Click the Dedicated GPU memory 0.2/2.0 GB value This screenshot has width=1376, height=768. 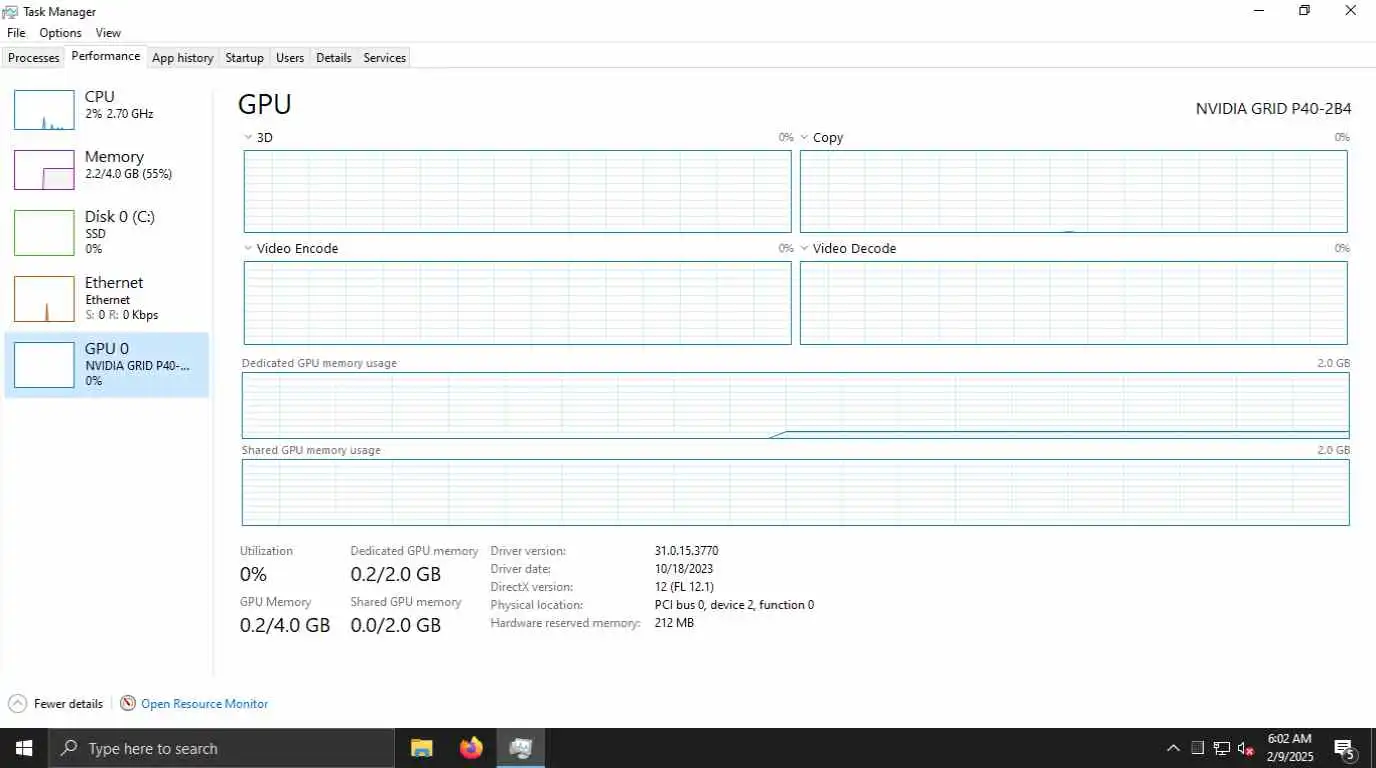click(x=395, y=574)
